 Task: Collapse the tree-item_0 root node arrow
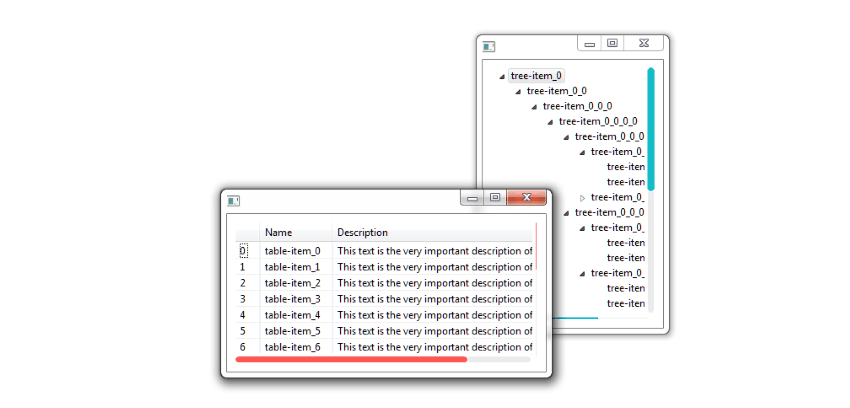coord(502,76)
